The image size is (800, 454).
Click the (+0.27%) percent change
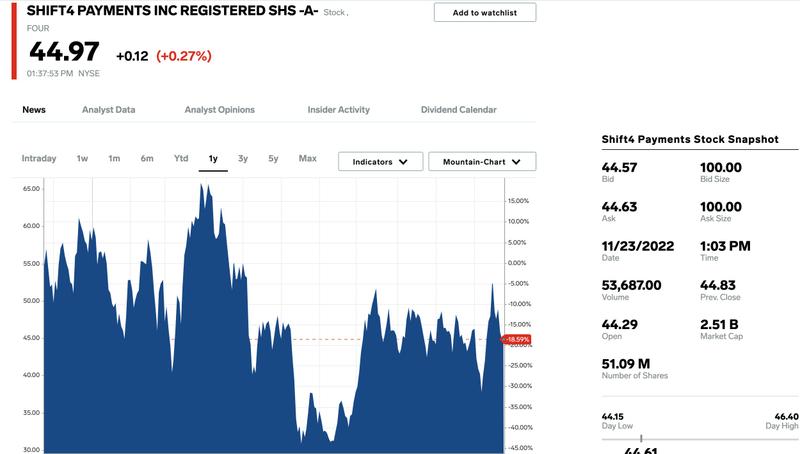point(184,56)
